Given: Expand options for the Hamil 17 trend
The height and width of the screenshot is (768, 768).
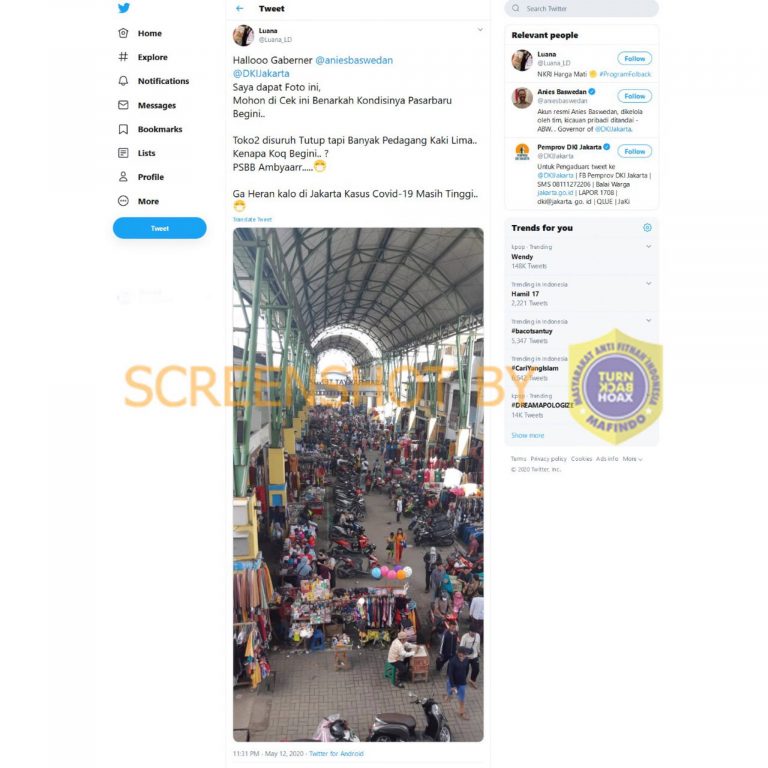Looking at the screenshot, I should coord(648,284).
